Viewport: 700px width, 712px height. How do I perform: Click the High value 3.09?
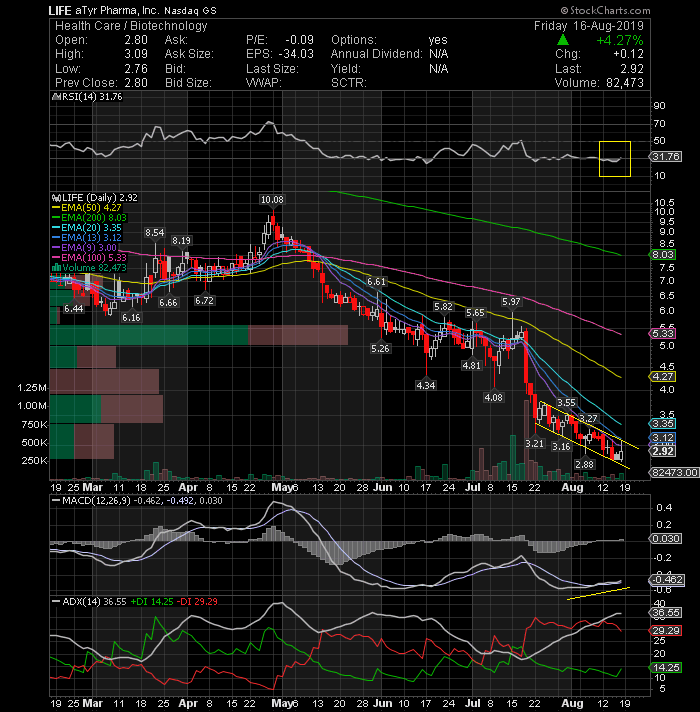tap(136, 54)
